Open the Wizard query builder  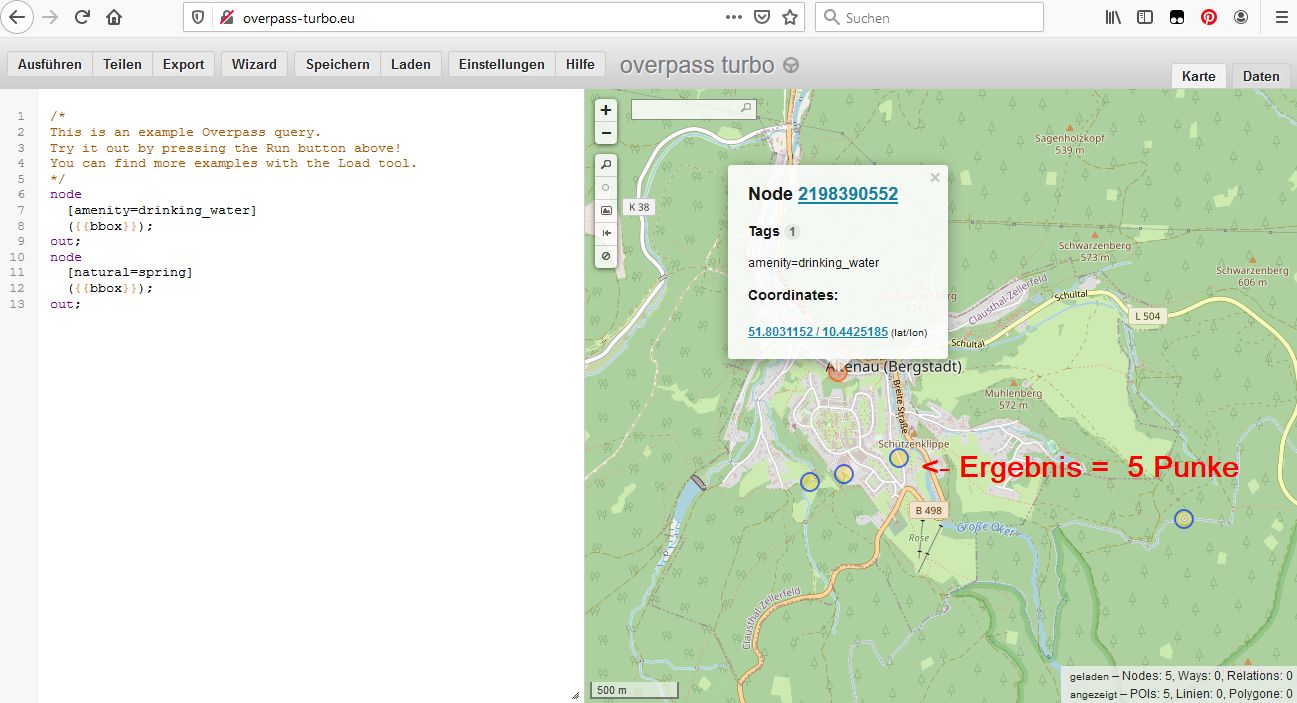click(x=254, y=64)
